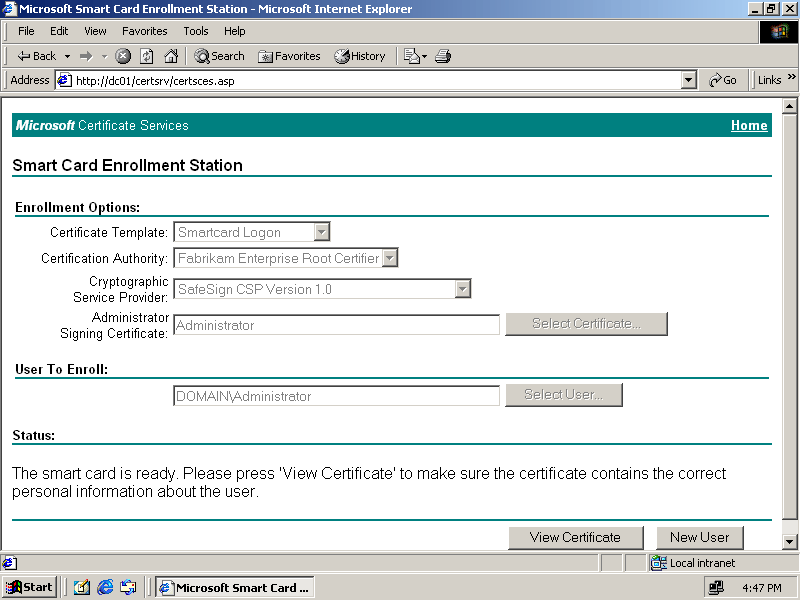Open the address bar URL dropdown
This screenshot has width=800, height=600.
coord(688,80)
